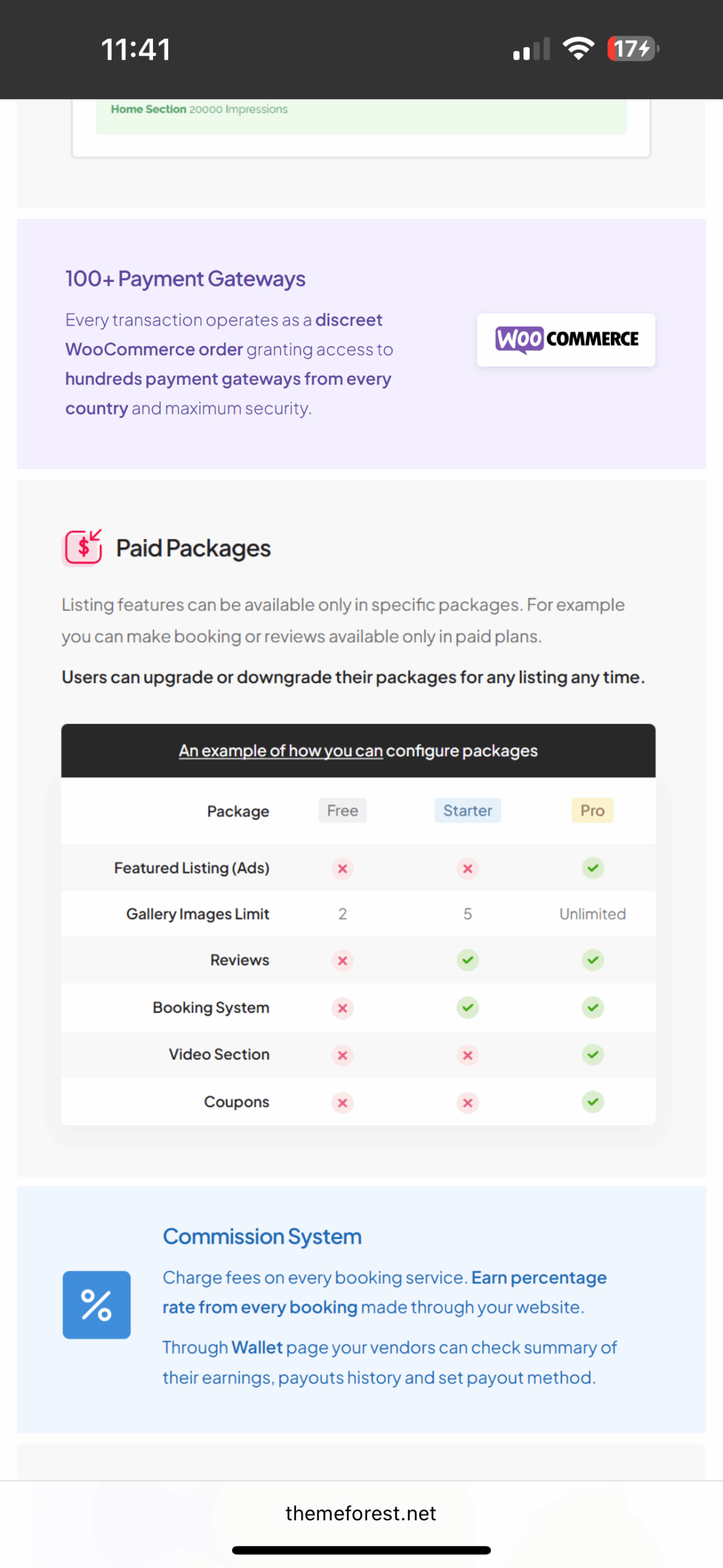The height and width of the screenshot is (1568, 723).
Task: Tap the blue percent Commission icon
Action: click(x=96, y=1305)
